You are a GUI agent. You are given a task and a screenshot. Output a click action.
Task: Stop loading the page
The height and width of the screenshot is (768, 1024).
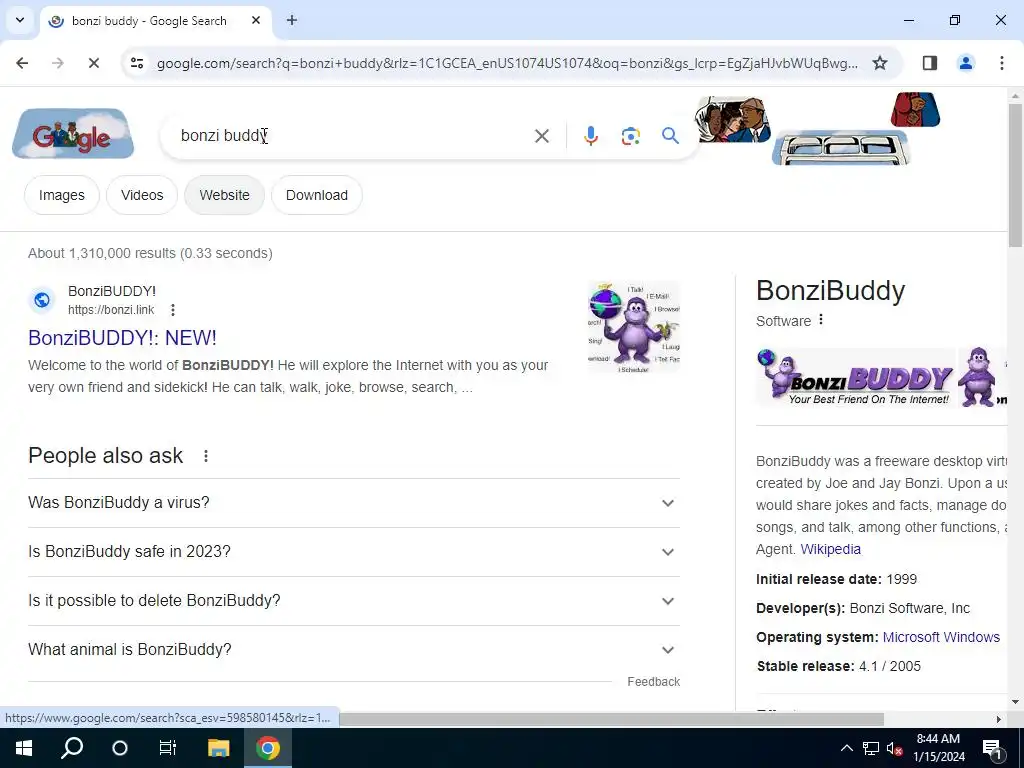click(93, 63)
